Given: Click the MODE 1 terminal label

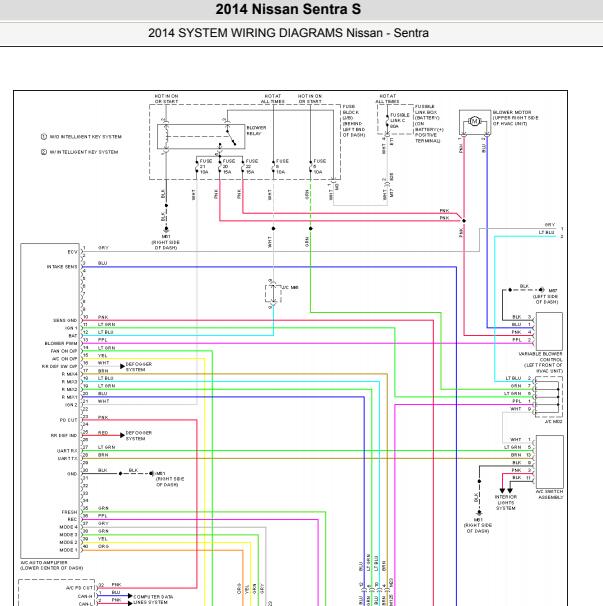Looking at the screenshot, I should 68,550.
